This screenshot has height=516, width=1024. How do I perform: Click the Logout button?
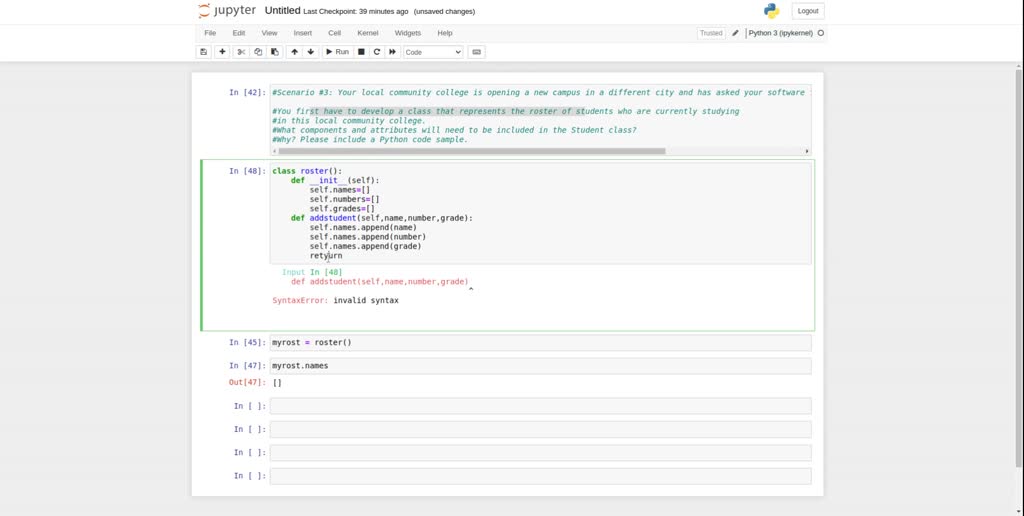[808, 11]
